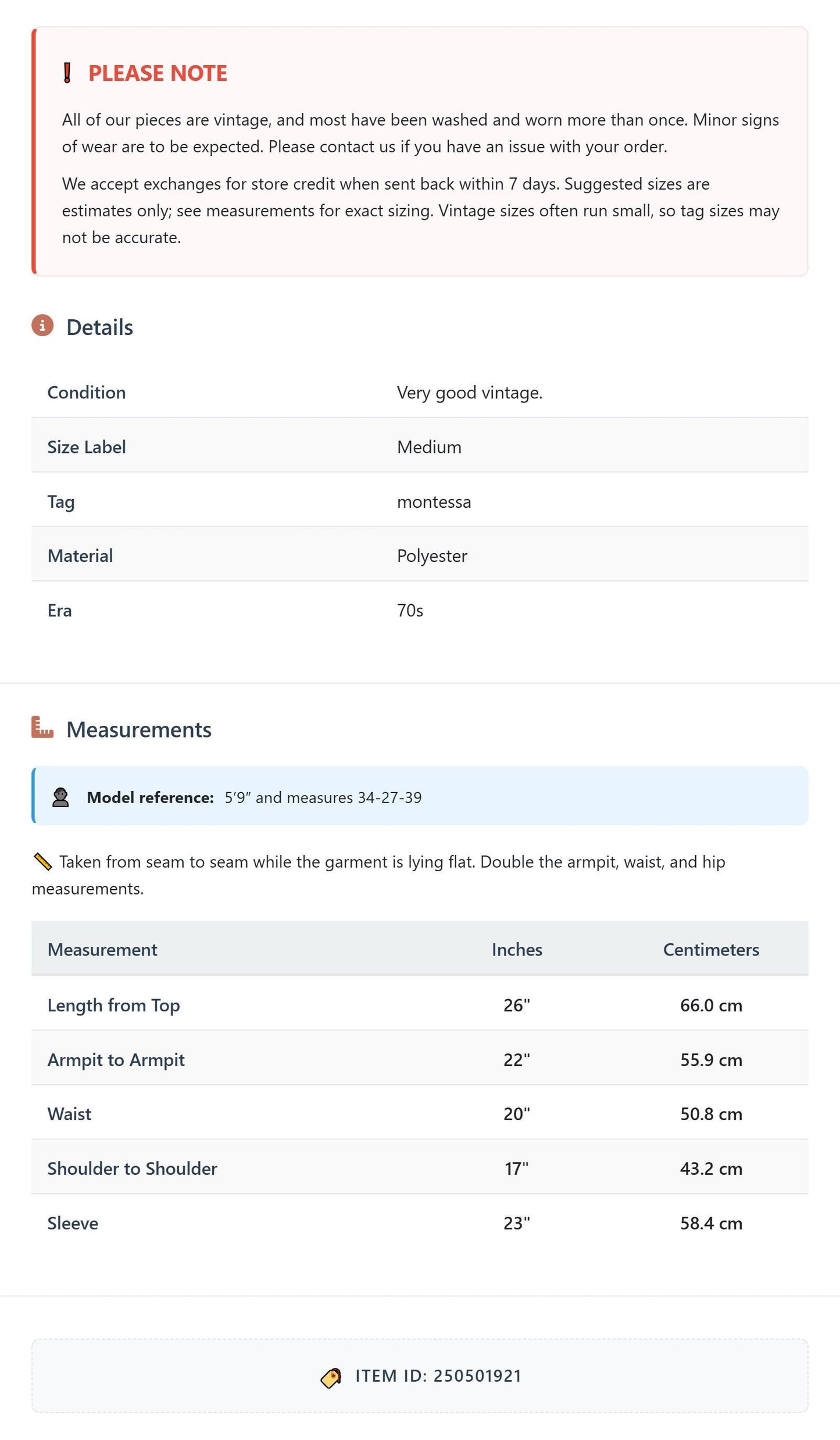Click the Centimeters column header
Viewport: 840px width, 1440px height.
point(711,949)
